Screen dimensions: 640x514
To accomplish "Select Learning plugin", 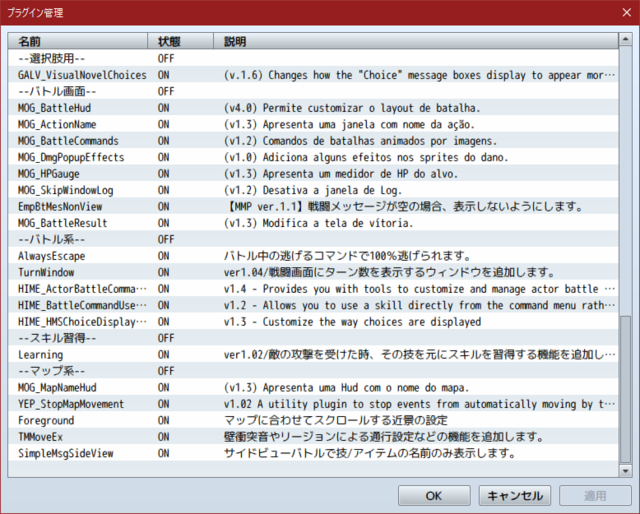I will 313,355.
